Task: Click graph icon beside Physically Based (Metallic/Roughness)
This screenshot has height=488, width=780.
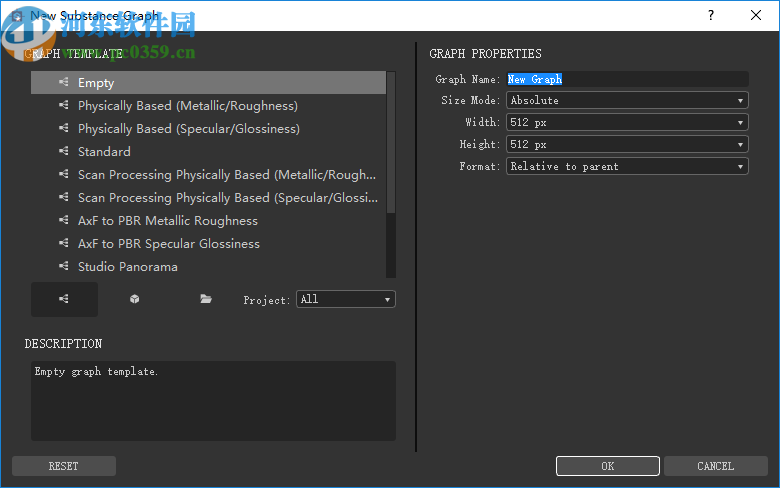Action: point(64,104)
